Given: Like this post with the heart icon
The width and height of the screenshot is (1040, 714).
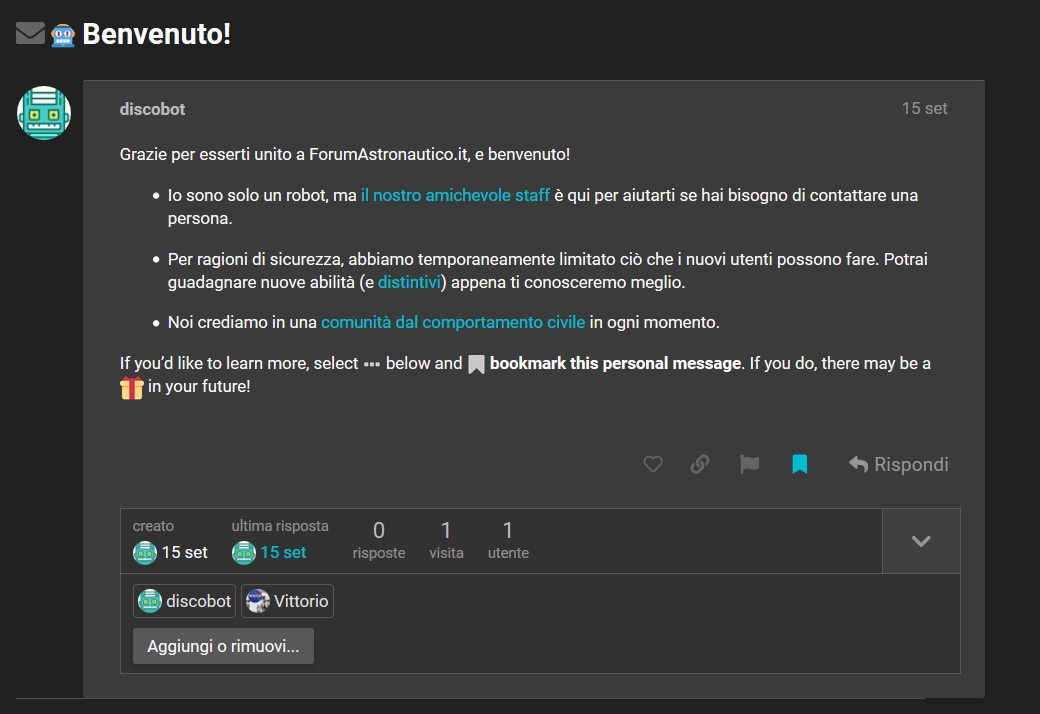Looking at the screenshot, I should [x=653, y=464].
